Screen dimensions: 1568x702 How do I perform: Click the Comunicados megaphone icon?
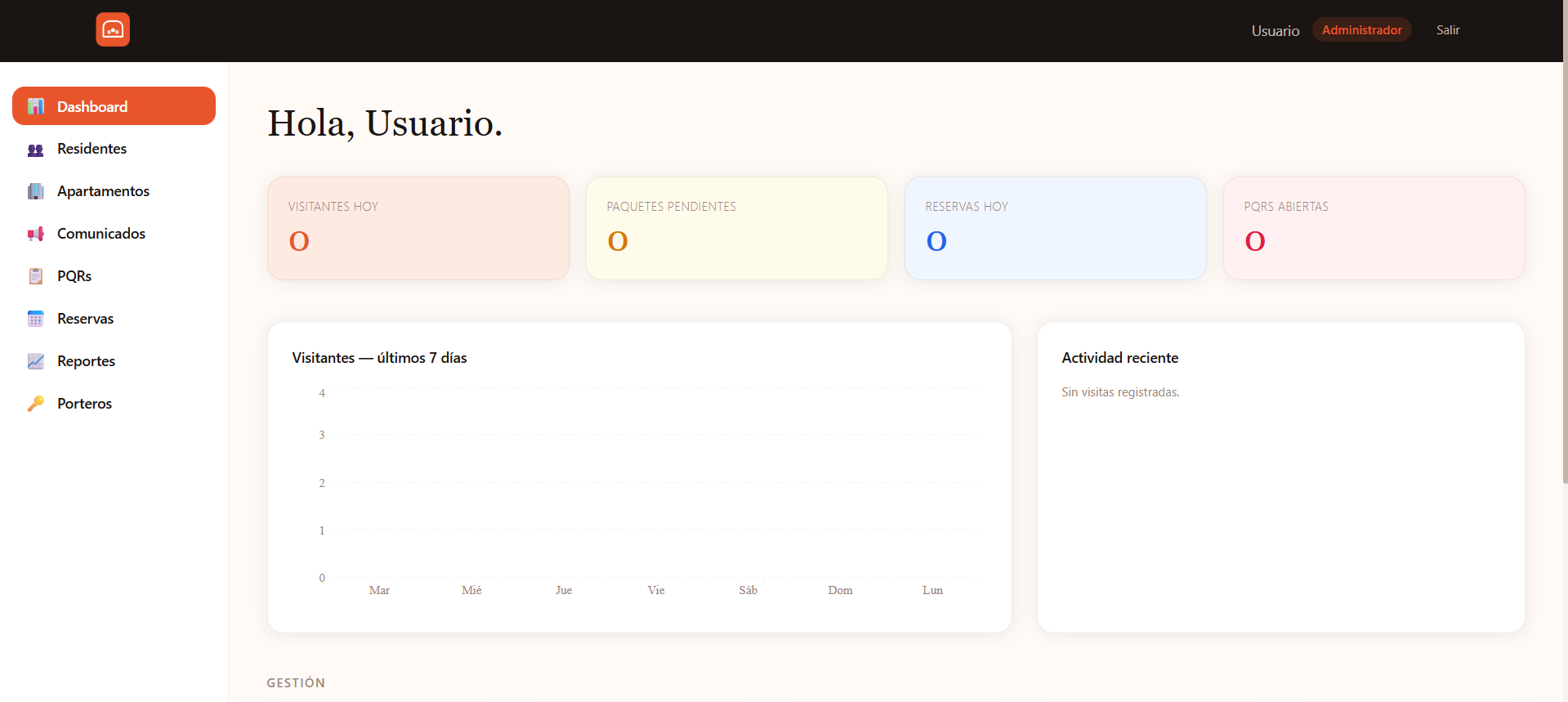tap(36, 234)
